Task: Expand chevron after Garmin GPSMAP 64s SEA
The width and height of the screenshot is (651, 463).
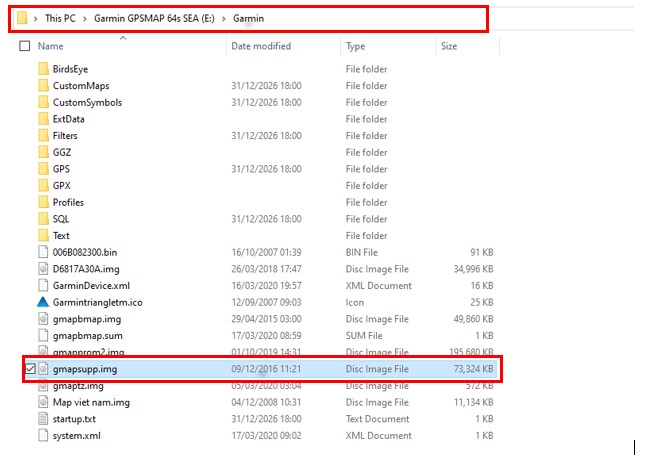Action: (224, 19)
